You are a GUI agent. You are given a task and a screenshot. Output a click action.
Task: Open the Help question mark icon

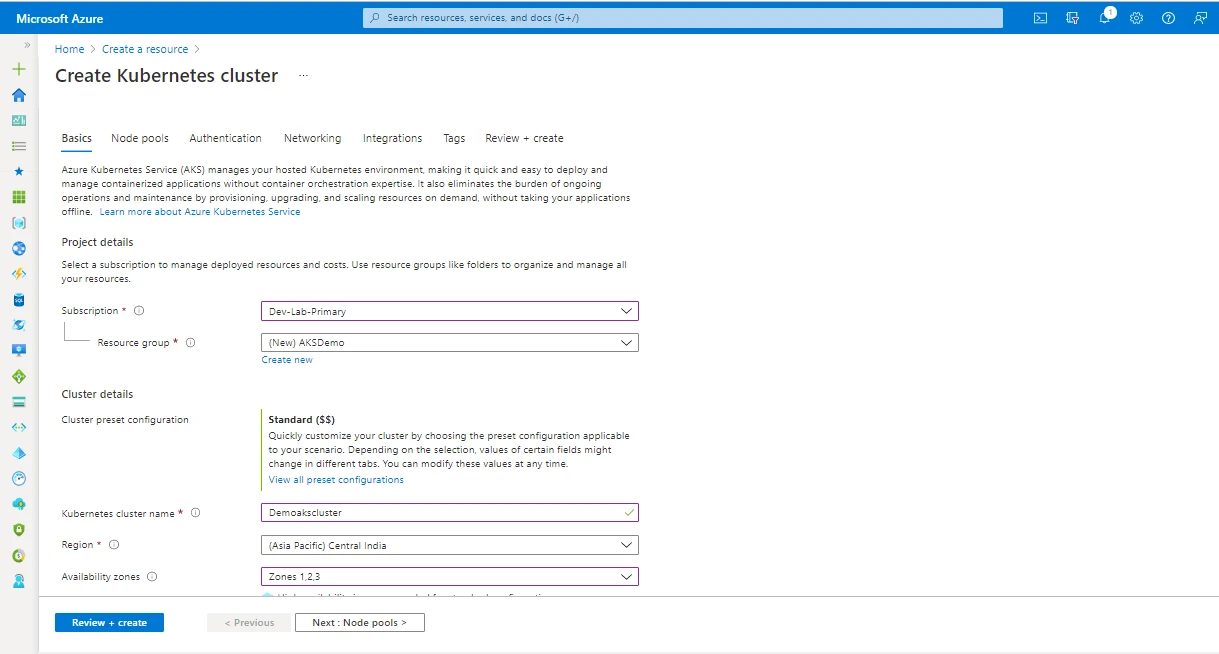[1168, 17]
